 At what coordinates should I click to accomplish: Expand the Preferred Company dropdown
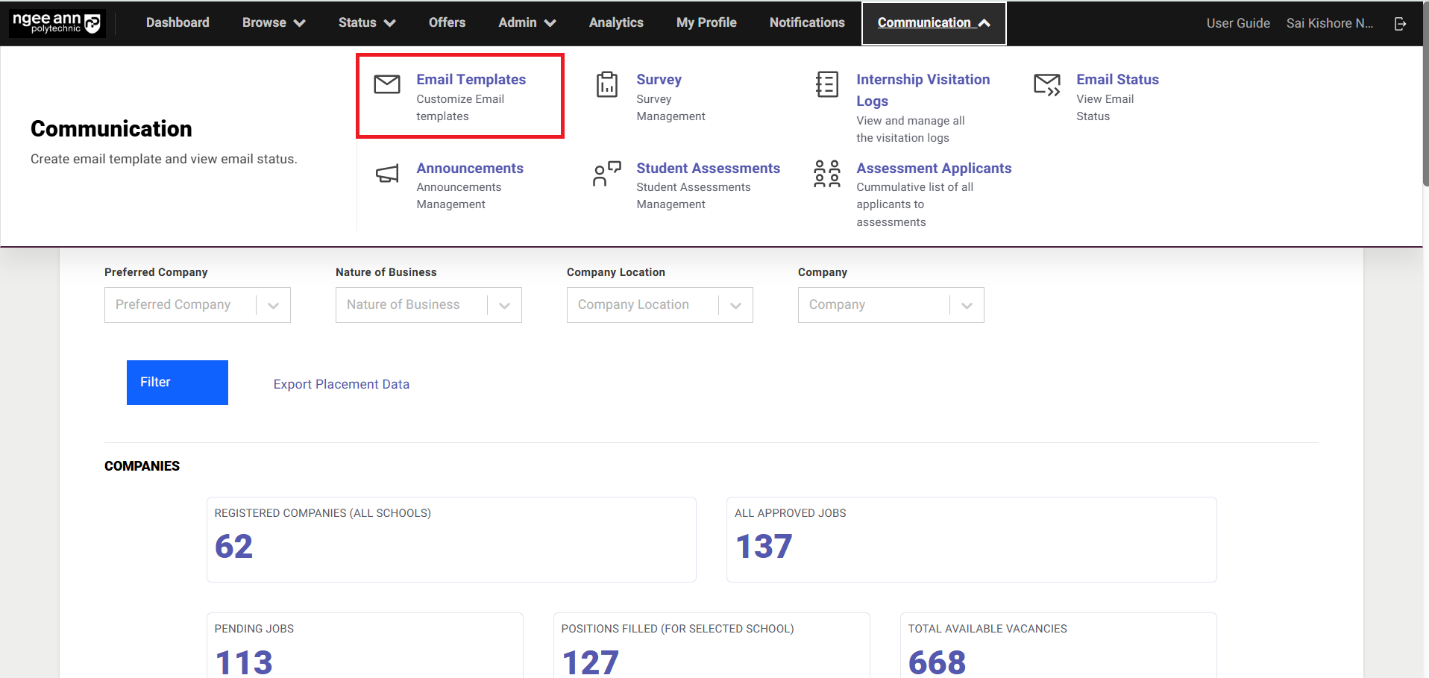coord(273,306)
